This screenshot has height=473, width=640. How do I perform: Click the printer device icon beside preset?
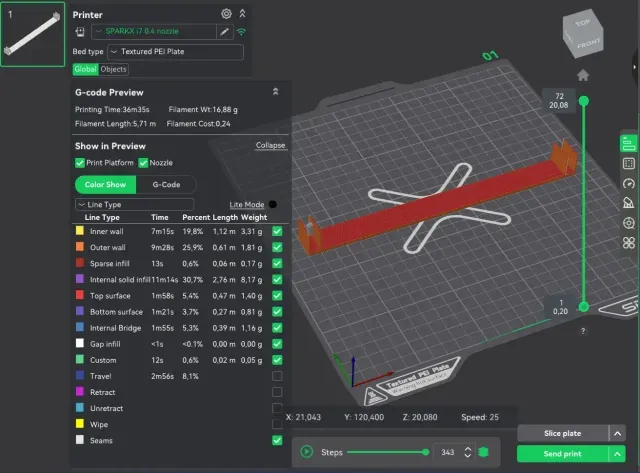click(80, 31)
